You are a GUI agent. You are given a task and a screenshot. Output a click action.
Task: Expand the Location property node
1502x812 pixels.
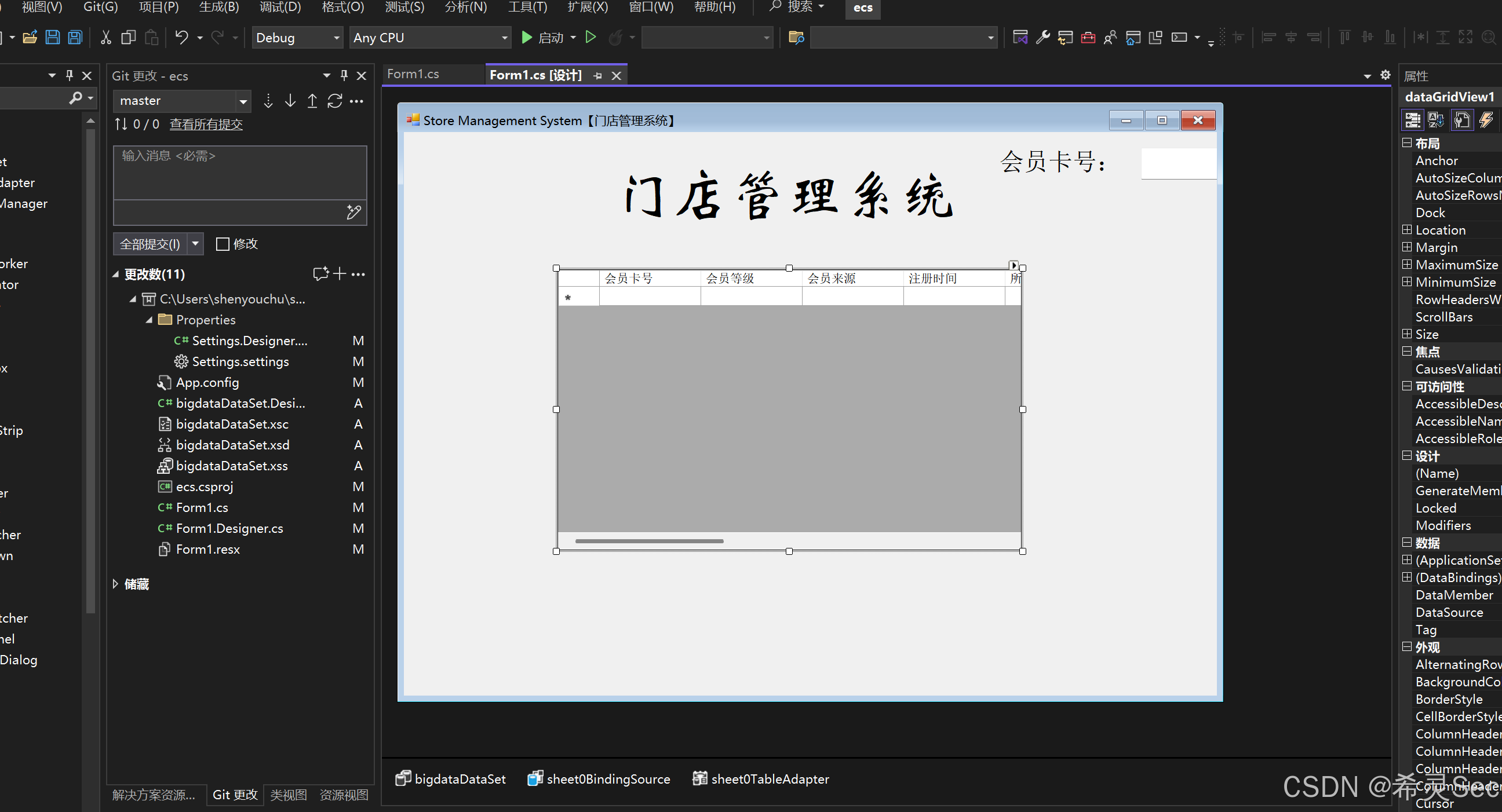coord(1407,230)
